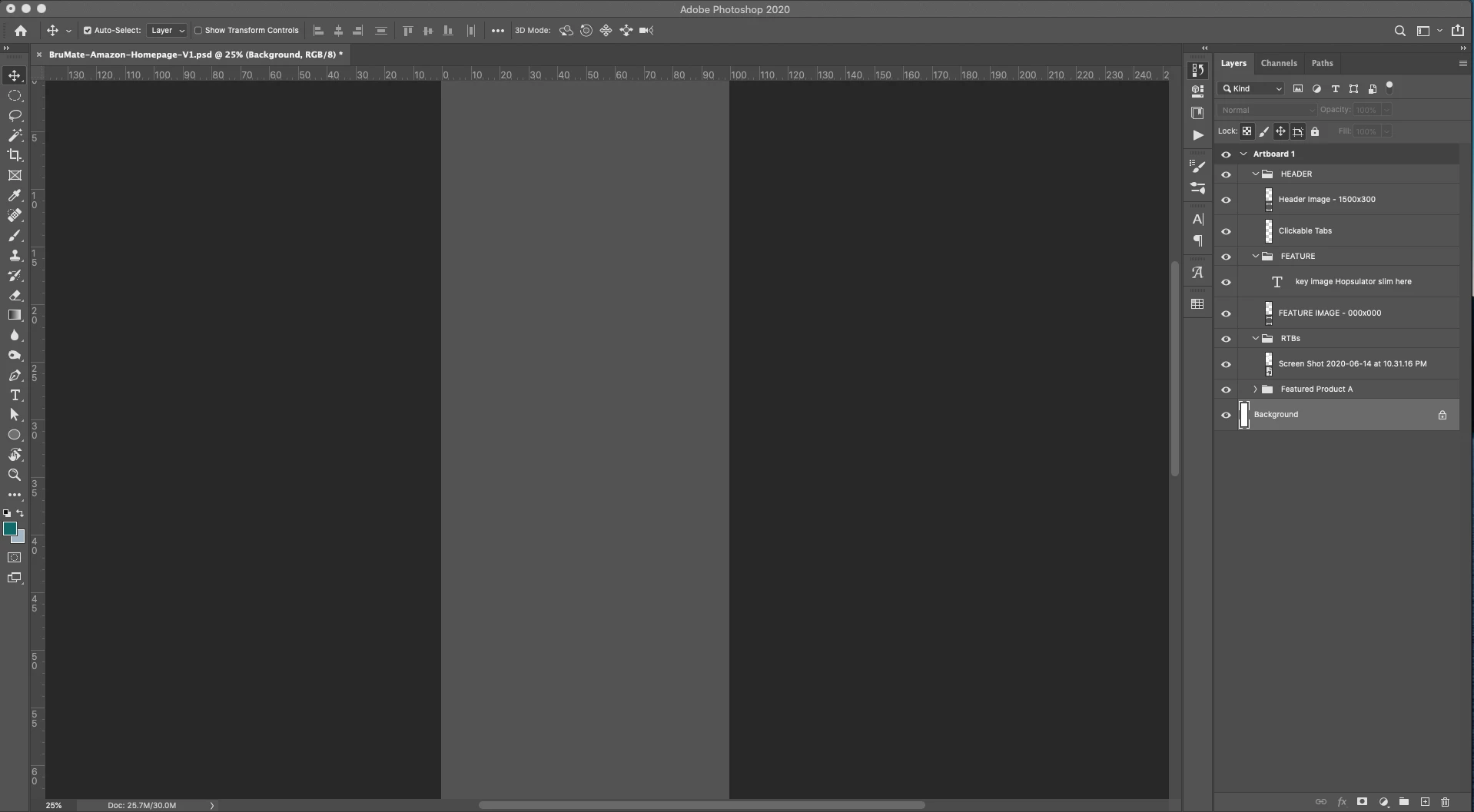Viewport: 1474px width, 812px height.
Task: Toggle lock all button in Lock row
Action: (1315, 131)
